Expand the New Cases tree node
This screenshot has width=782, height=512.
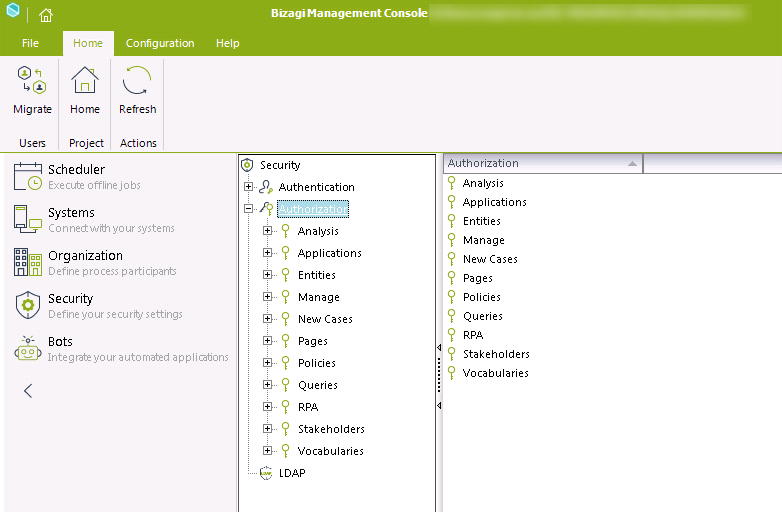click(x=267, y=319)
